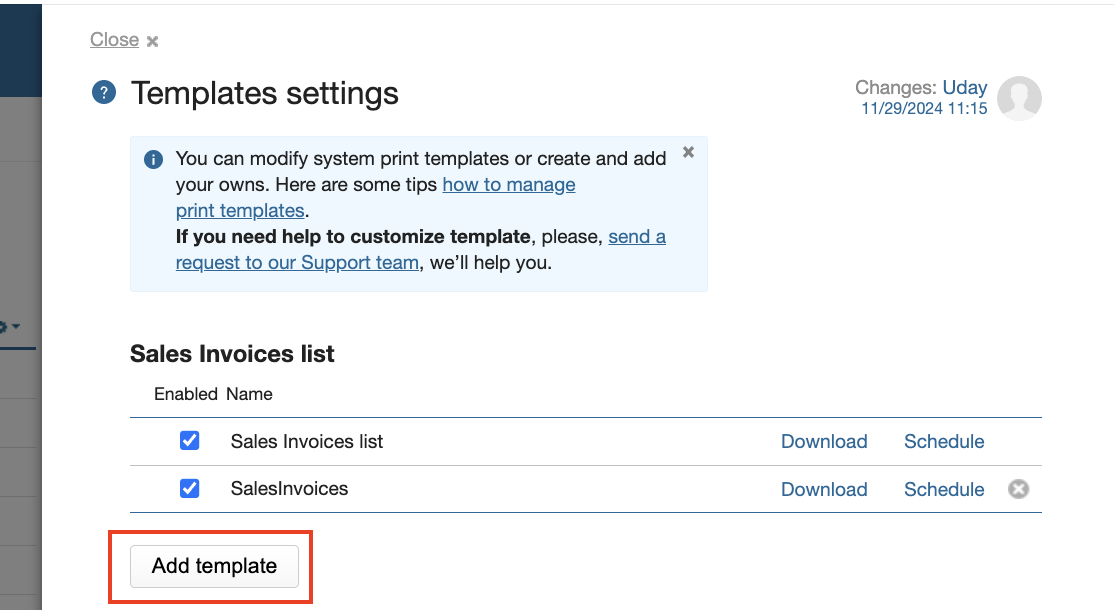Open the how to manage print templates link
This screenshot has width=1114, height=610.
click(x=376, y=197)
